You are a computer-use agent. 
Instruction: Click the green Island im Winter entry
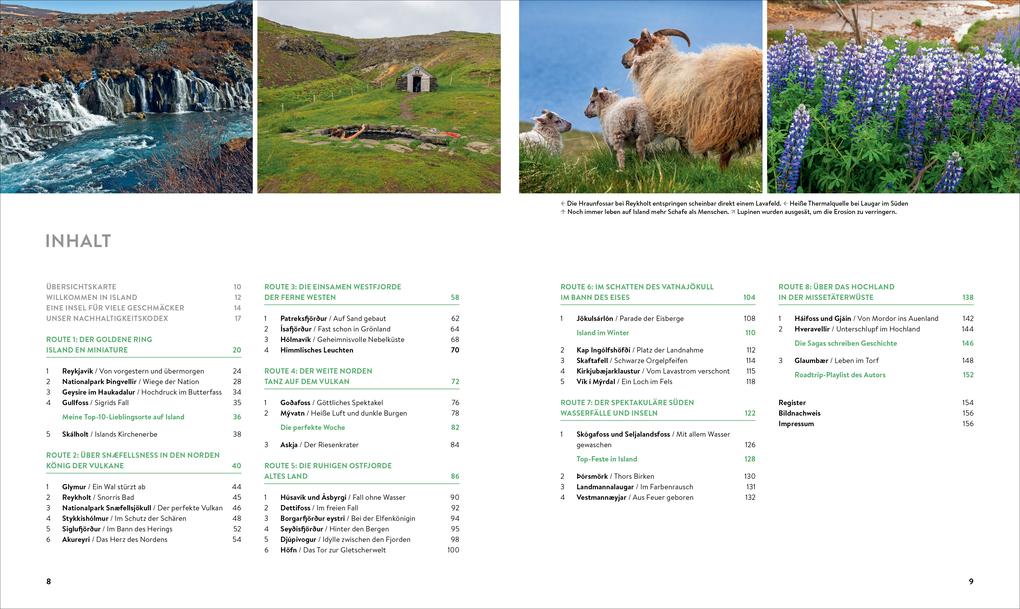tap(602, 333)
